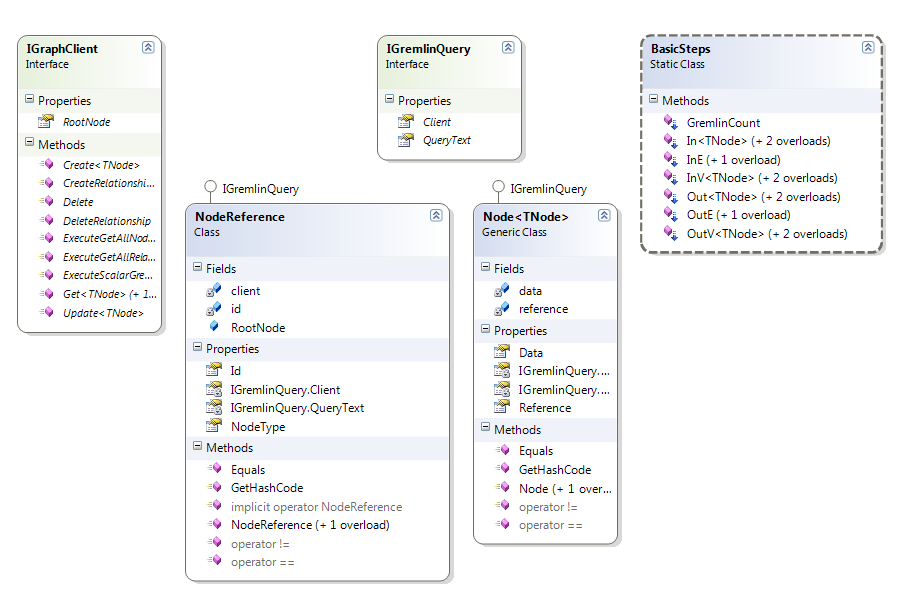905x601 pixels.
Task: Collapse the Fields section in NodeReference
Action: coord(197,268)
